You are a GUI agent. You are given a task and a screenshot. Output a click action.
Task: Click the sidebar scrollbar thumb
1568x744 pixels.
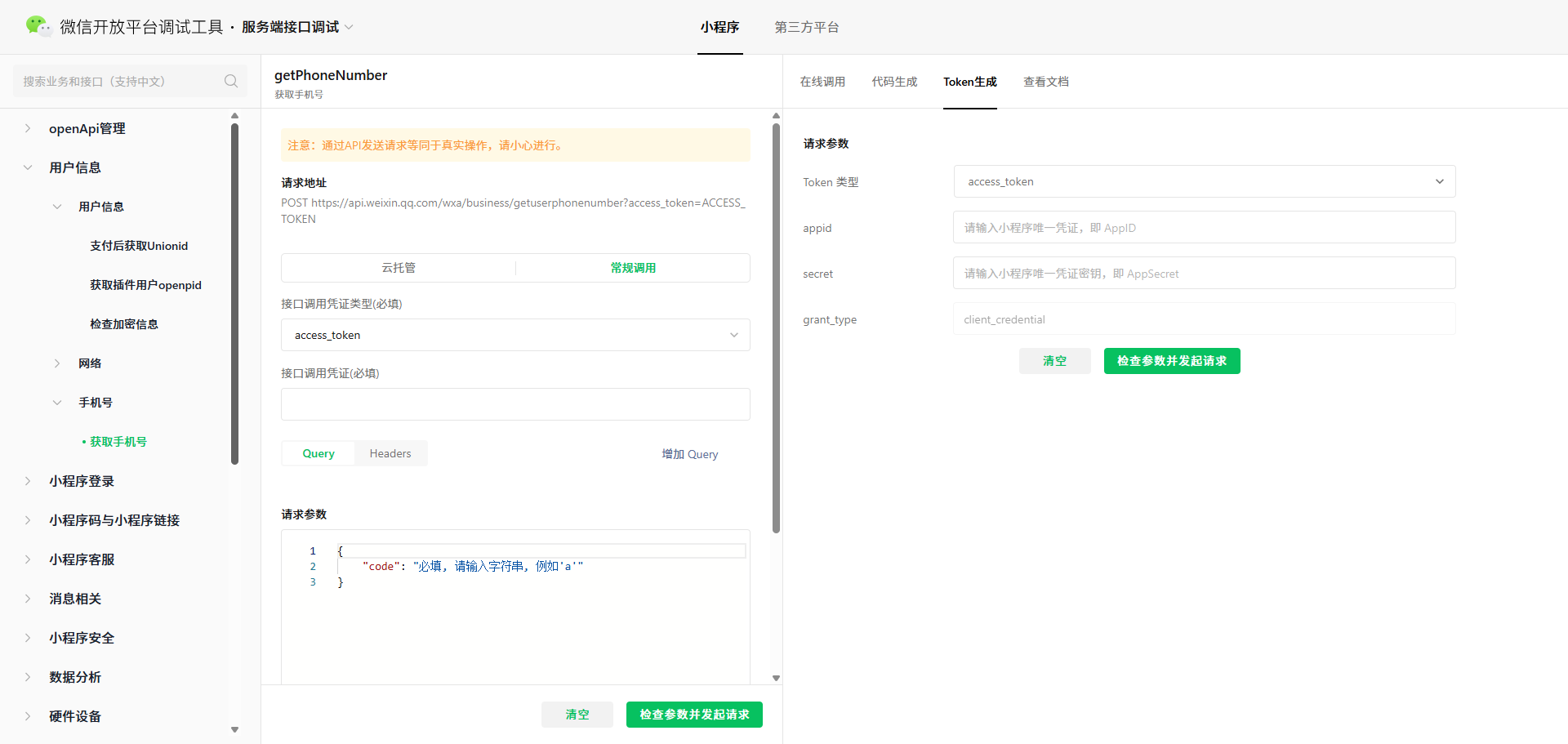point(234,294)
